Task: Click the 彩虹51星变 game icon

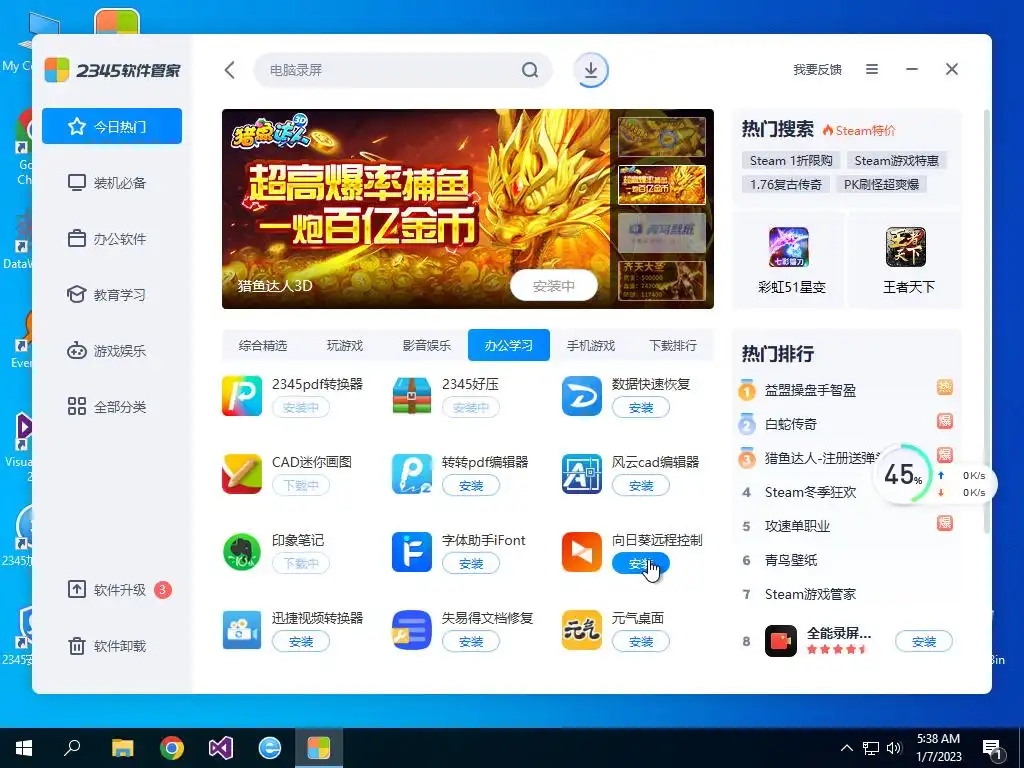Action: coord(789,247)
